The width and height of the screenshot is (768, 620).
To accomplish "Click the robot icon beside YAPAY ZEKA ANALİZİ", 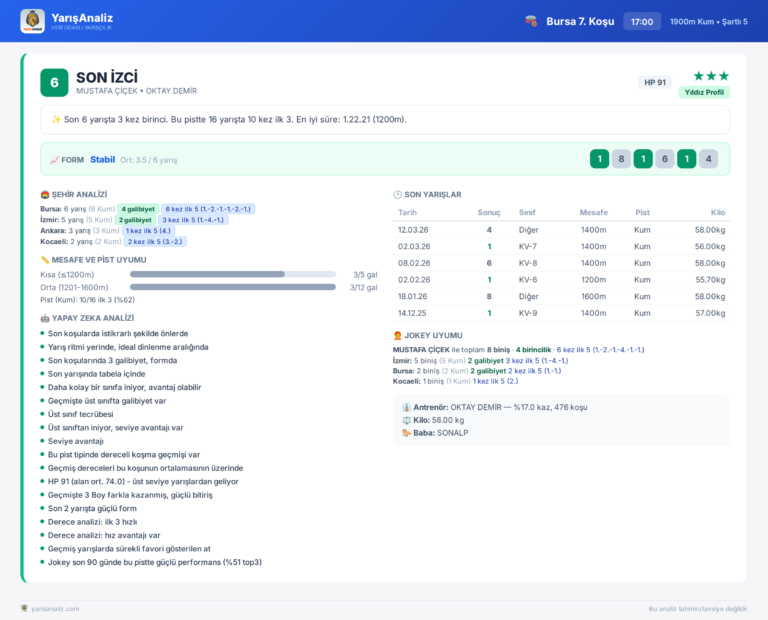I will (45, 318).
